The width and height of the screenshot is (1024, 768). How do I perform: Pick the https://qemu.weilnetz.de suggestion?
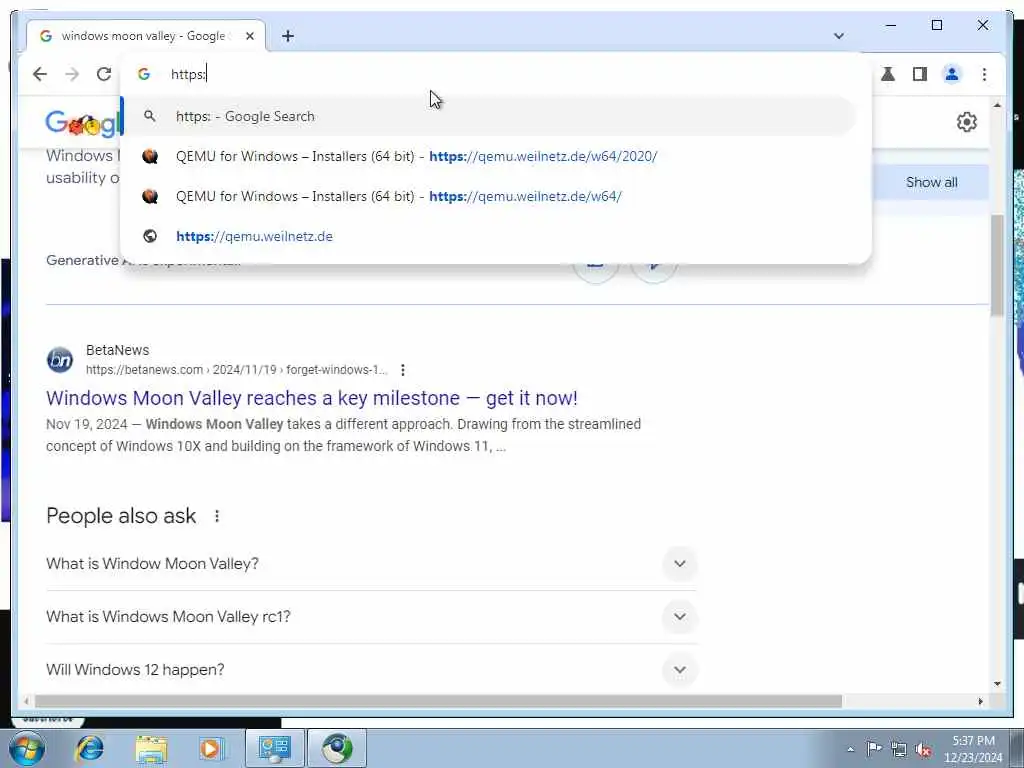(488, 236)
